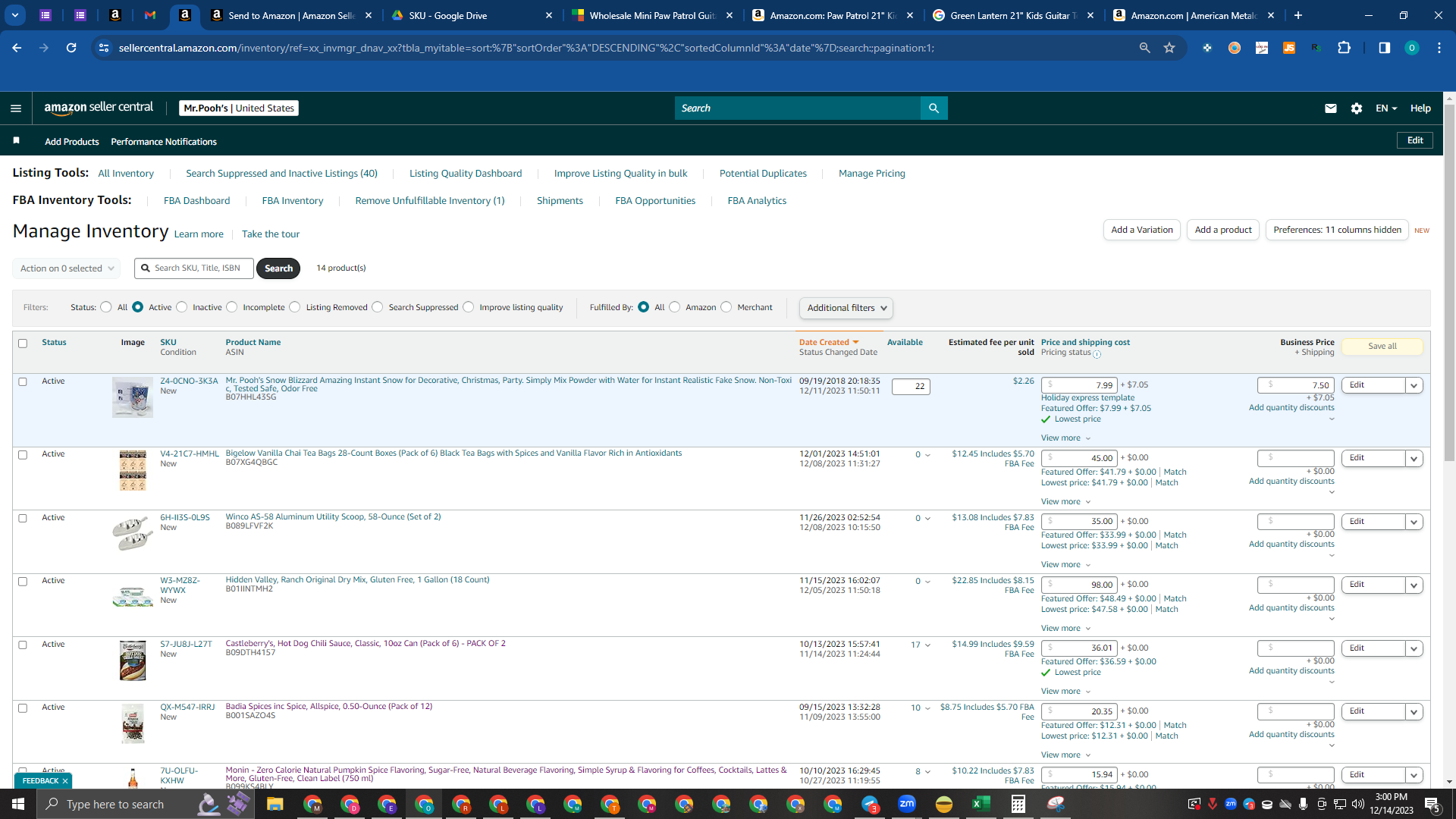Viewport: 1456px width, 819px height.
Task: Expand available chevron for Badia Spices row
Action: (927, 708)
